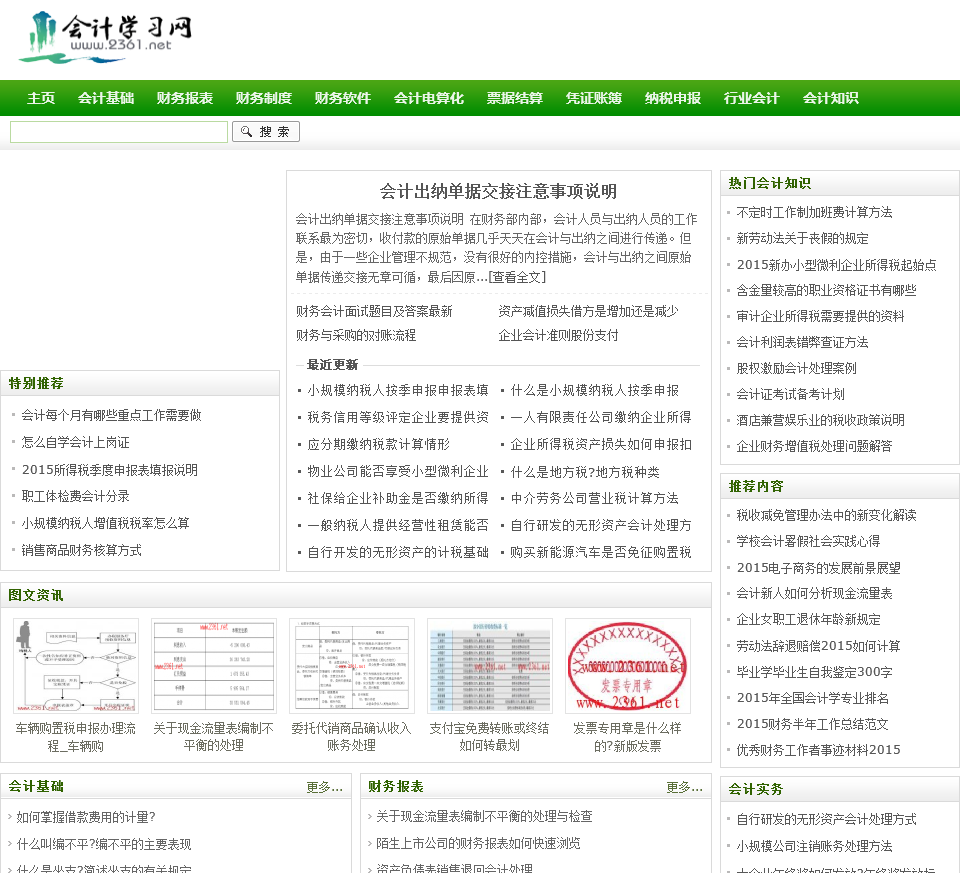Open 会计每个月有哪些重点工作需要做
960x873 pixels.
(111, 415)
